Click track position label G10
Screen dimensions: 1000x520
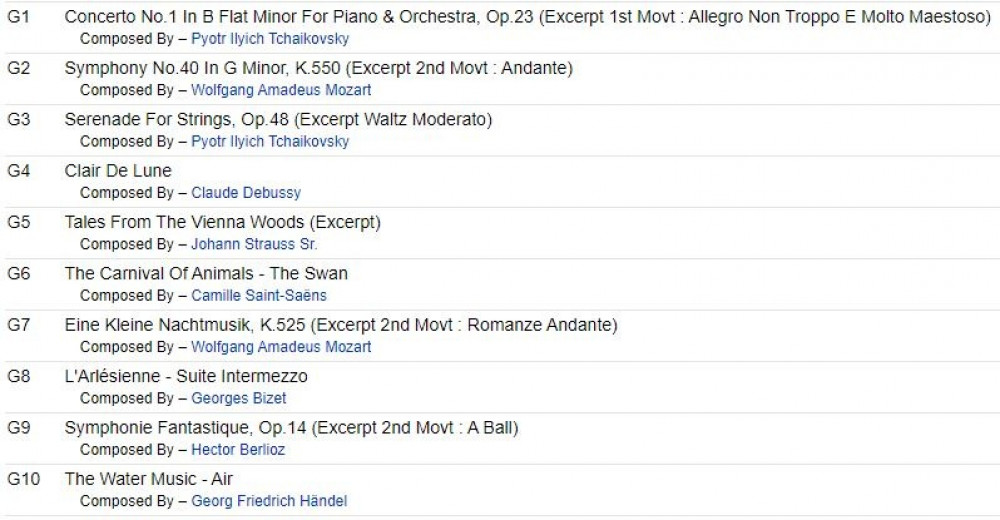(x=23, y=479)
